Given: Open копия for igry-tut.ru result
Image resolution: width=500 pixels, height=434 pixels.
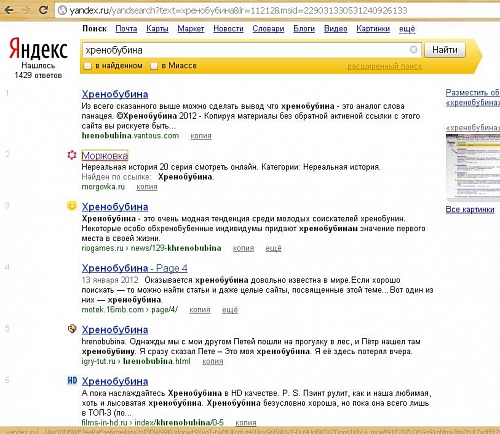Looking at the screenshot, I should [212, 361].
